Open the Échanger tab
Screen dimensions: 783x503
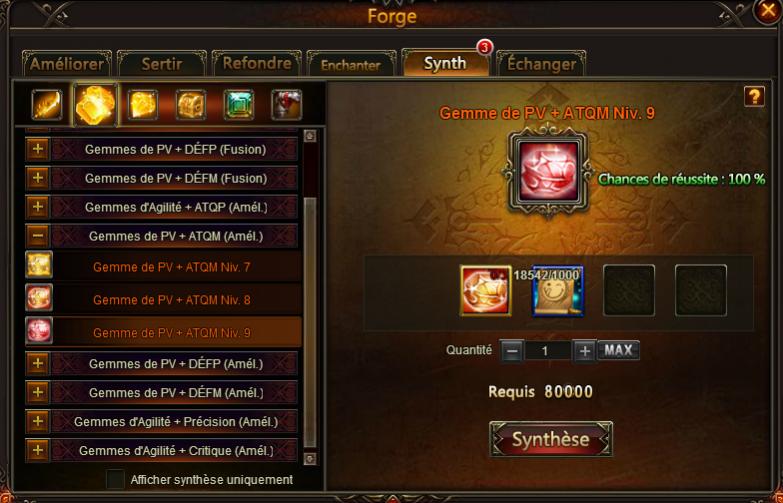pyautogui.click(x=541, y=63)
